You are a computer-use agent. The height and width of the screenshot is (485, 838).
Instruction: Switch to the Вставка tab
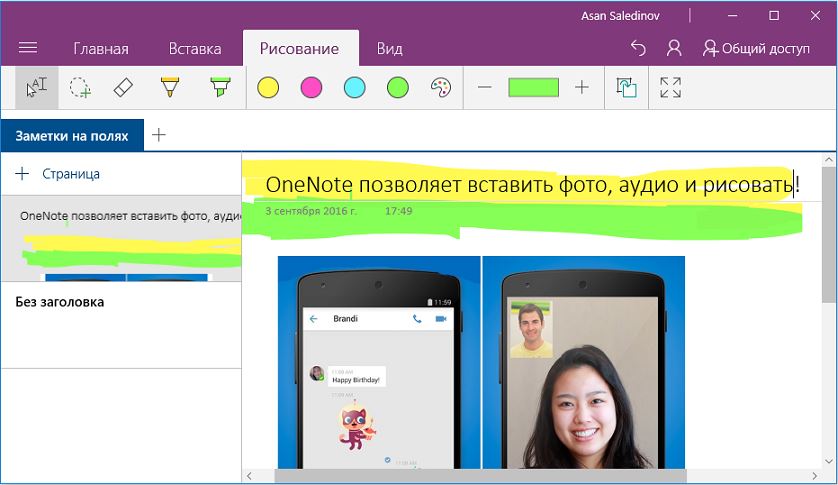click(x=195, y=49)
